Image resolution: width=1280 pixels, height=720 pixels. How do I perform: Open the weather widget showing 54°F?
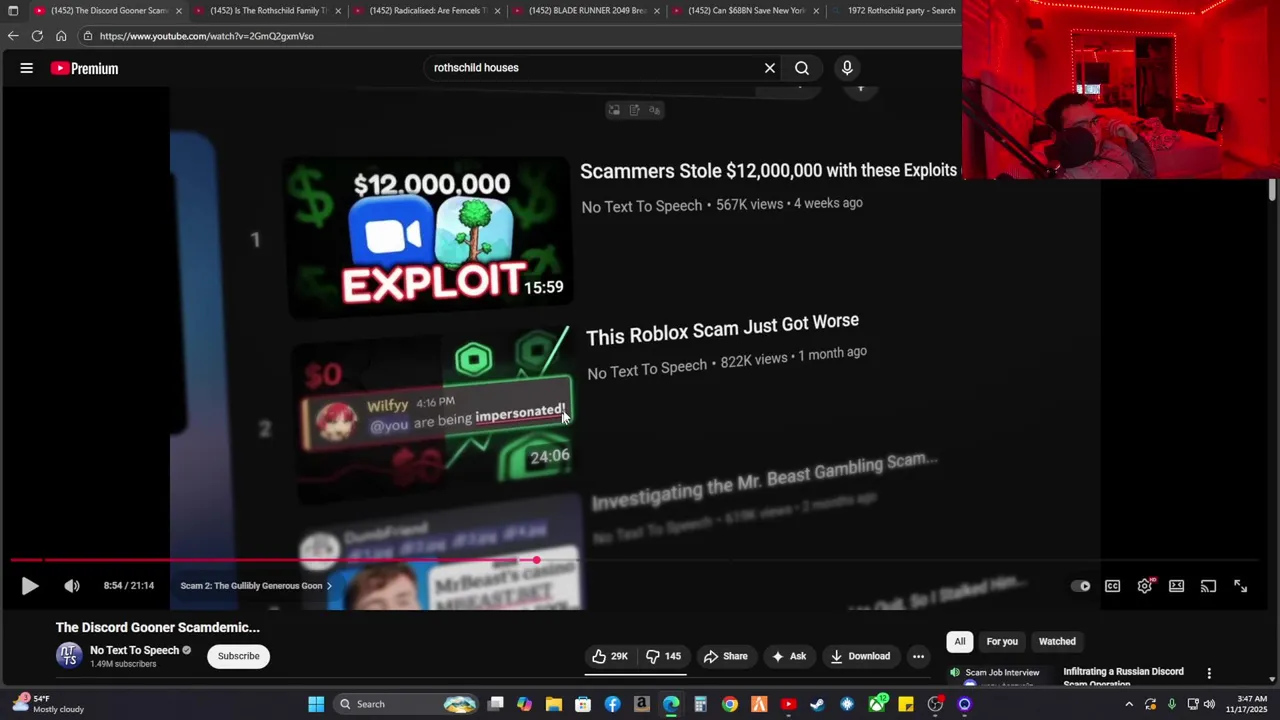(48, 704)
